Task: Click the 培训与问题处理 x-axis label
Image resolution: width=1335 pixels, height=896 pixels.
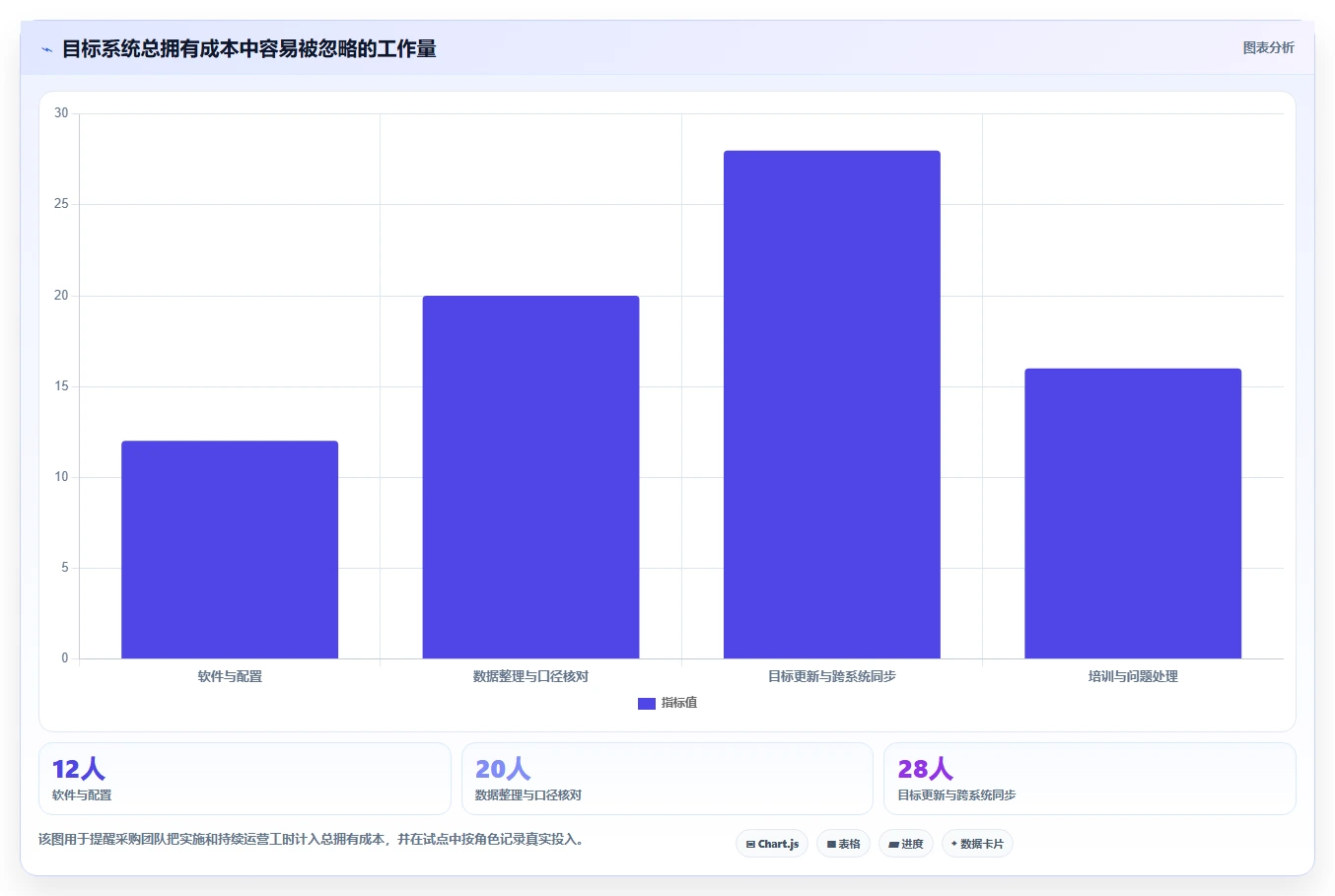Action: tap(1133, 676)
